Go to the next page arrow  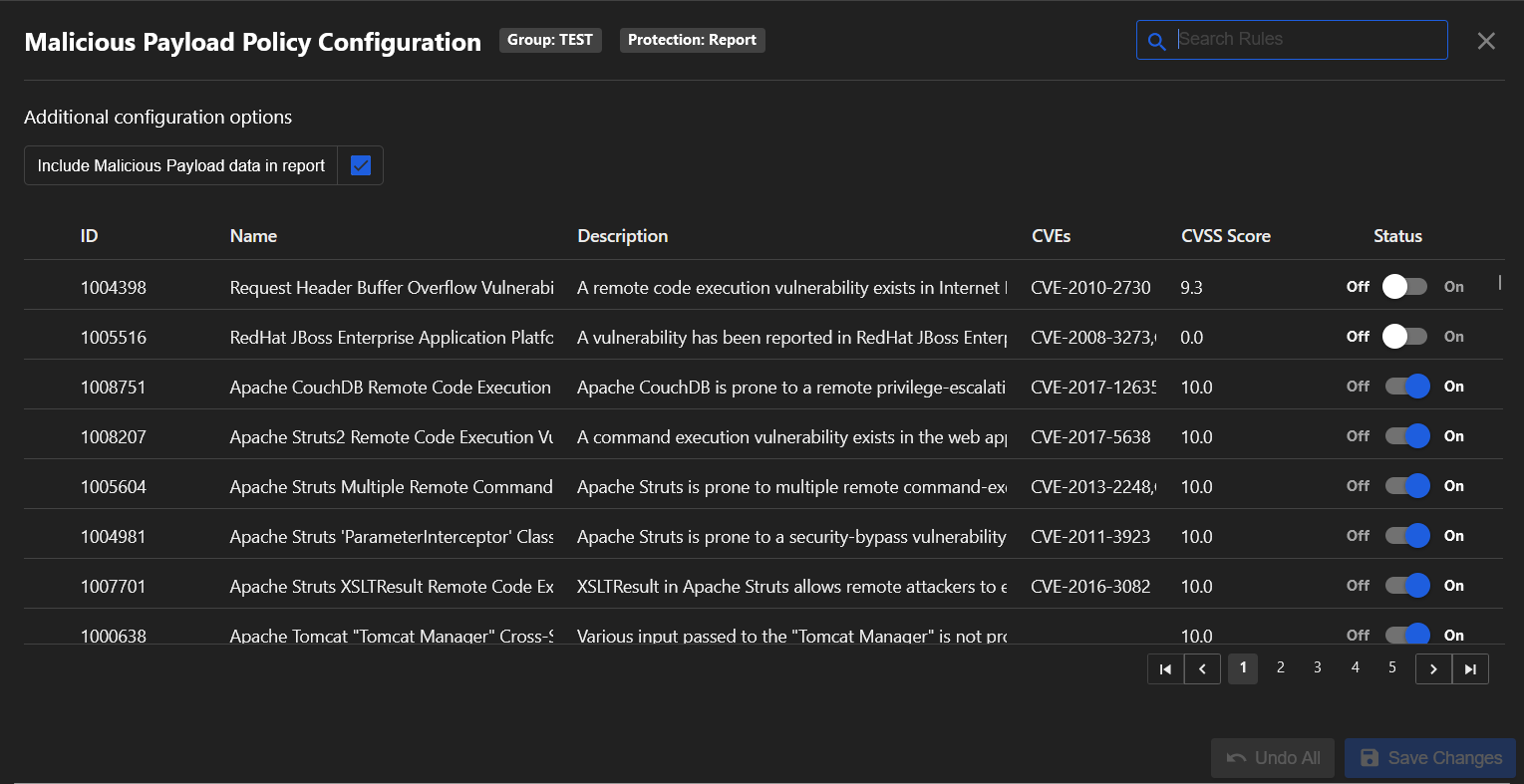click(1433, 669)
